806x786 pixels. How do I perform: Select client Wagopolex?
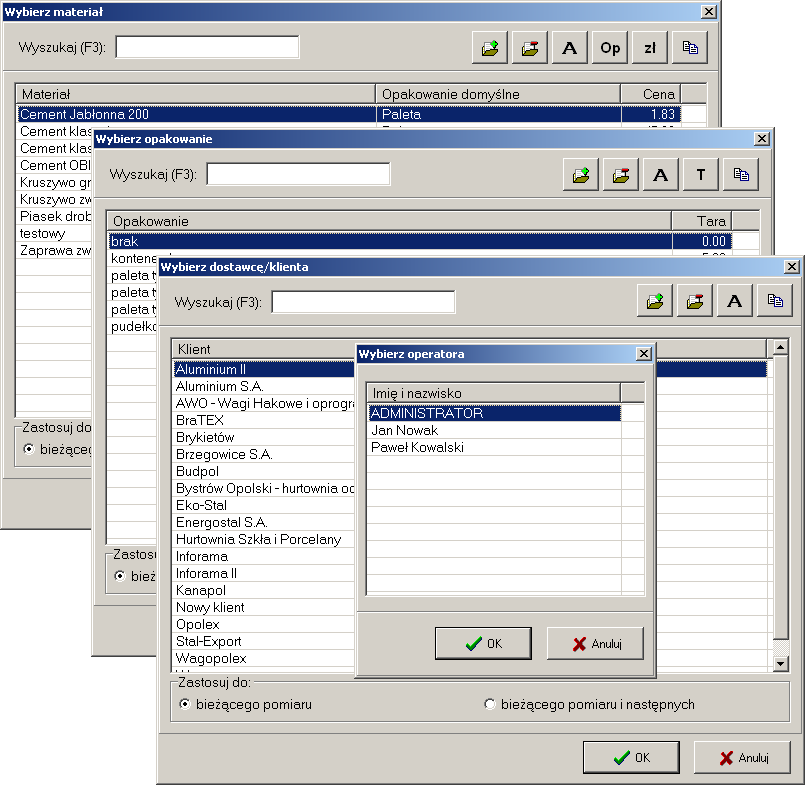point(264,657)
